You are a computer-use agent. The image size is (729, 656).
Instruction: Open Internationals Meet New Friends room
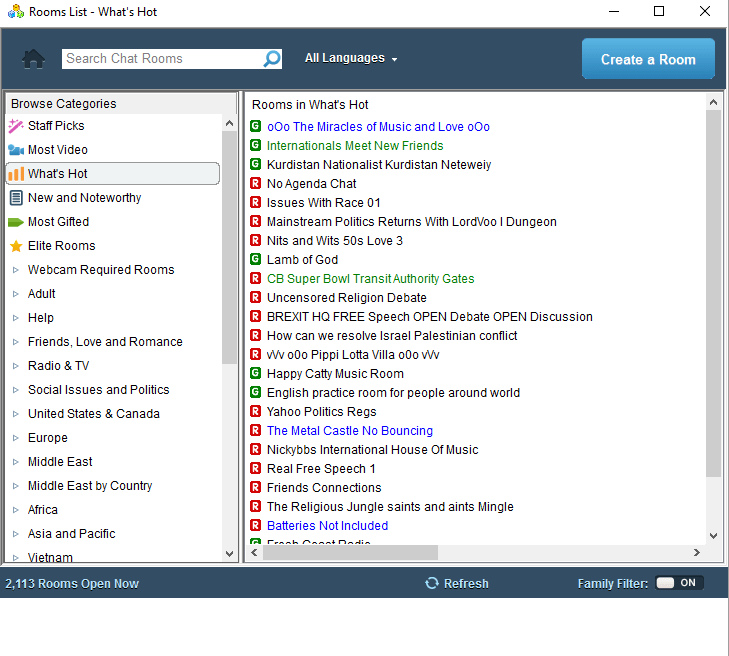click(354, 146)
